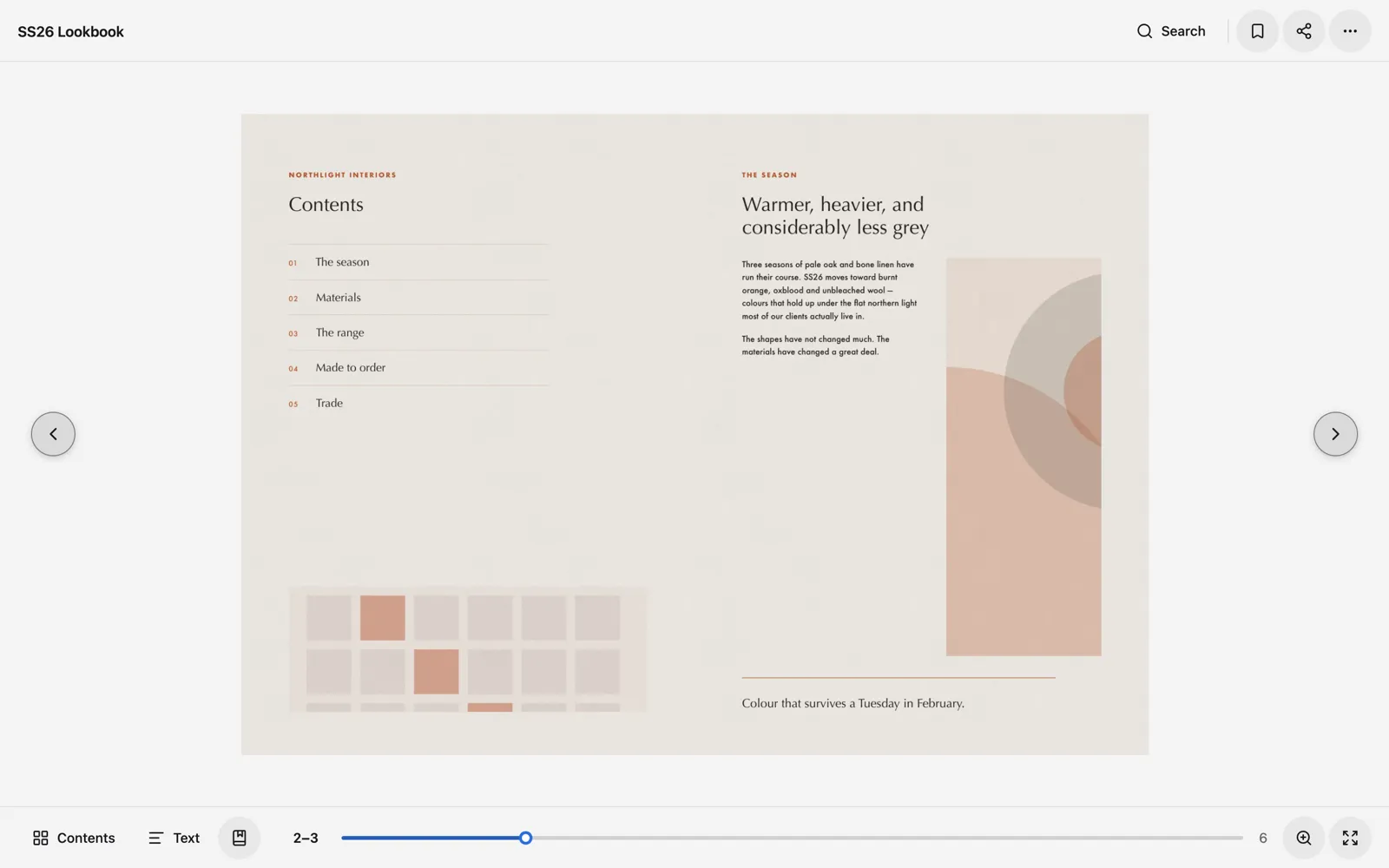Click the zoom in magnifier icon
Screen dimensions: 1389x868
pyautogui.click(x=1304, y=838)
